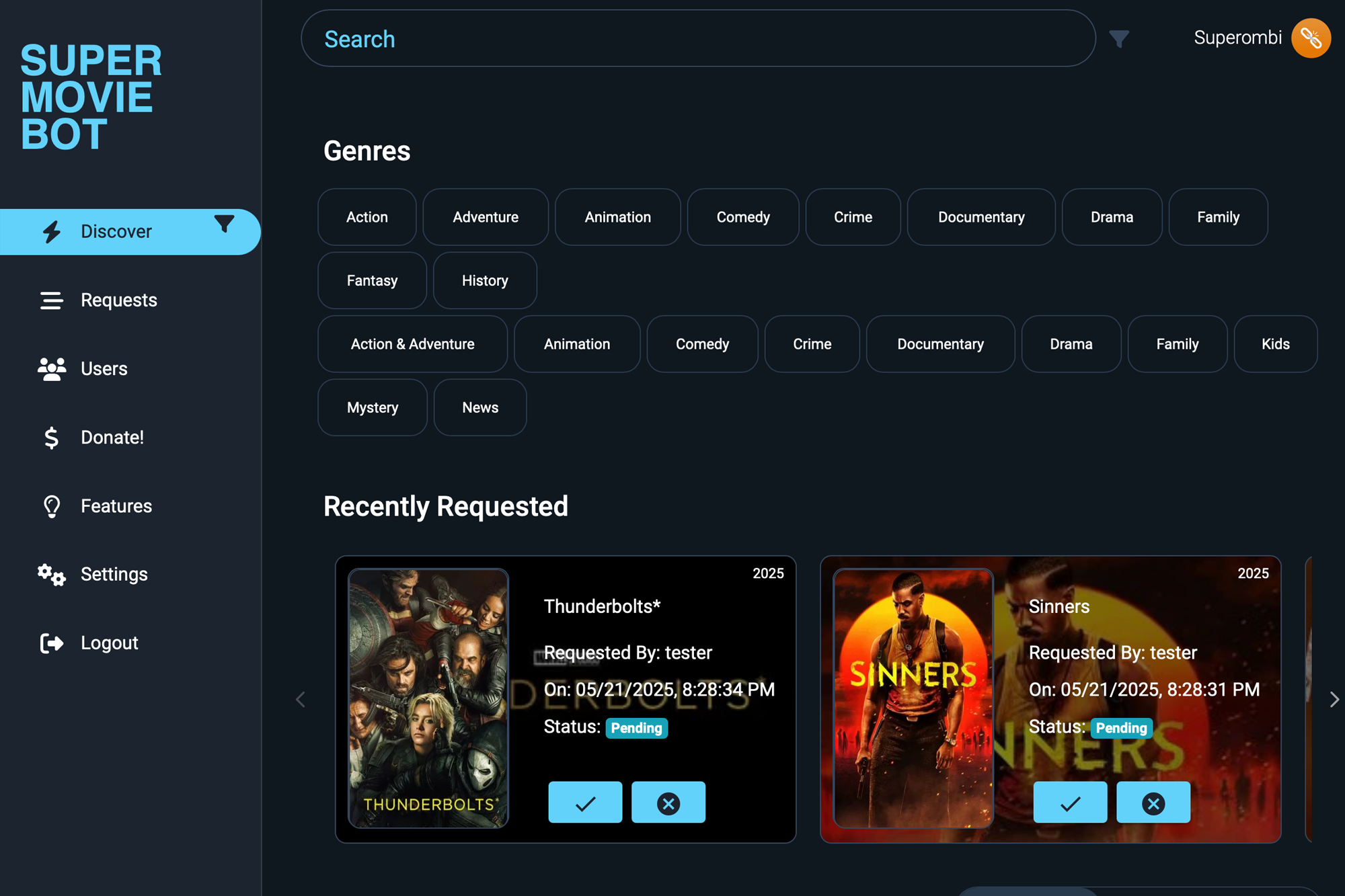Click the filter funnel beside search bar
1345x896 pixels.
point(1119,39)
